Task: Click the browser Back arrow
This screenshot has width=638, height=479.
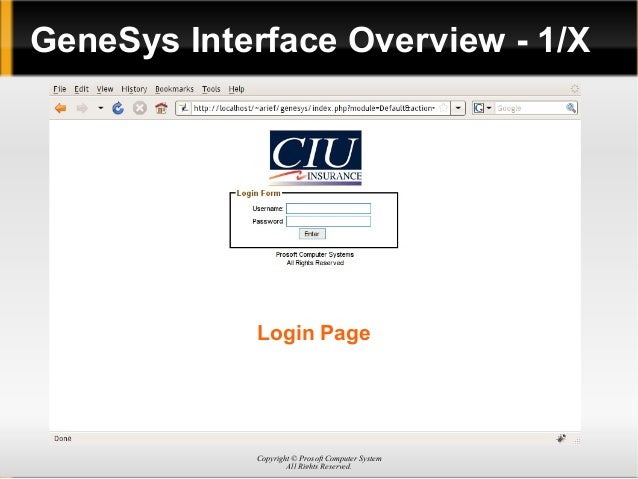Action: pos(61,108)
